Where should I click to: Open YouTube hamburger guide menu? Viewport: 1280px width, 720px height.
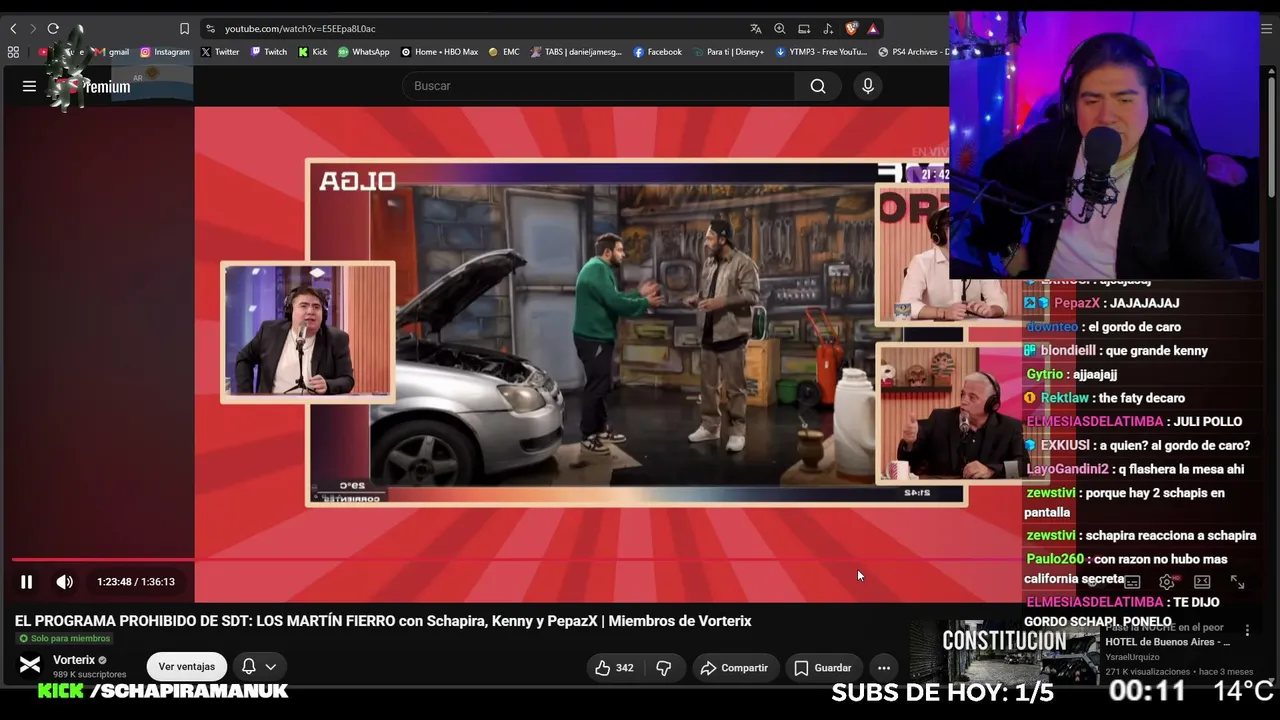(x=29, y=86)
